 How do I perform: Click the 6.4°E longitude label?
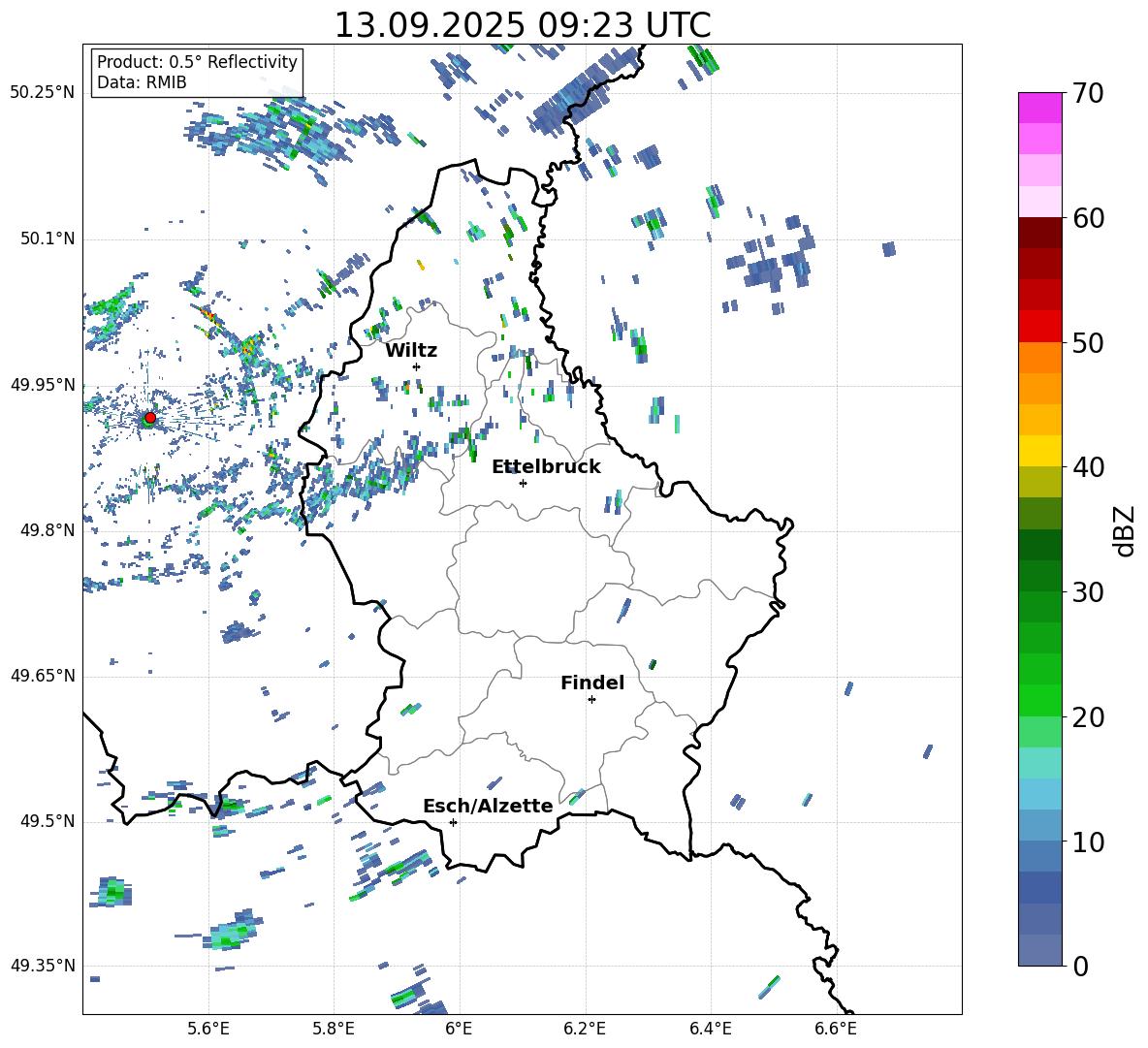click(x=710, y=1029)
